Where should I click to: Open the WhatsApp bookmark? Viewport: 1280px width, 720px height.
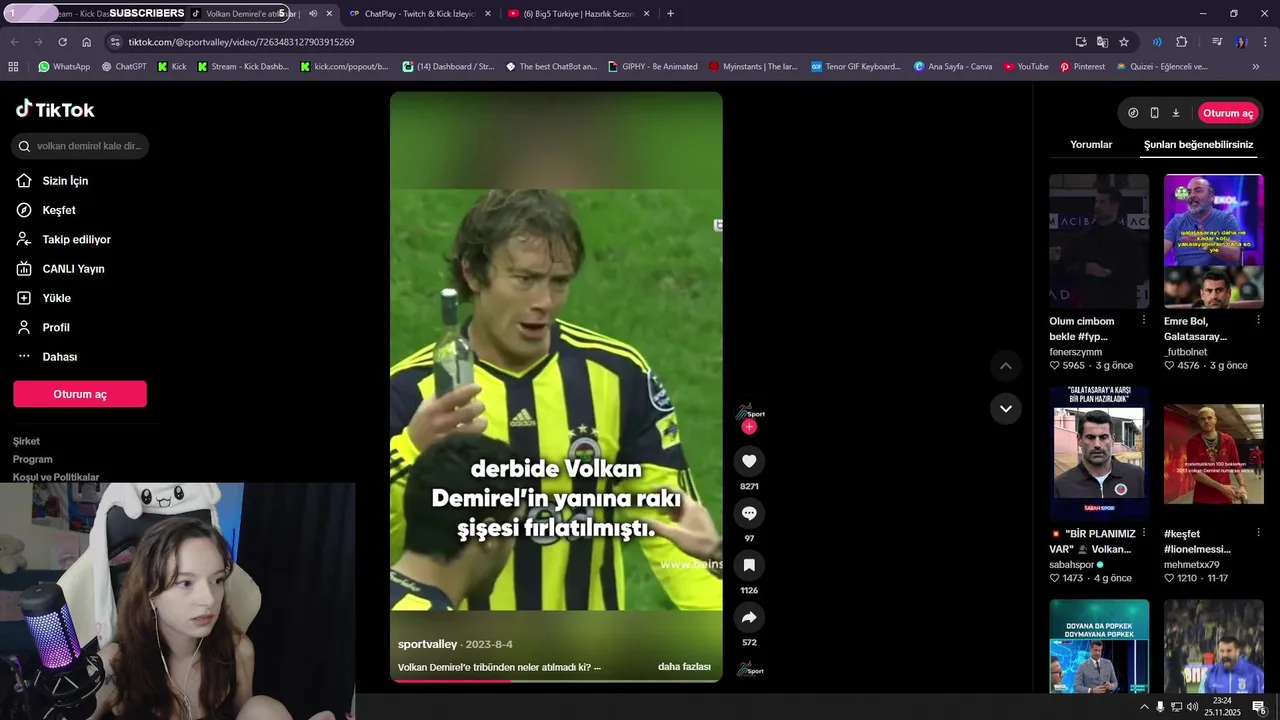point(64,67)
